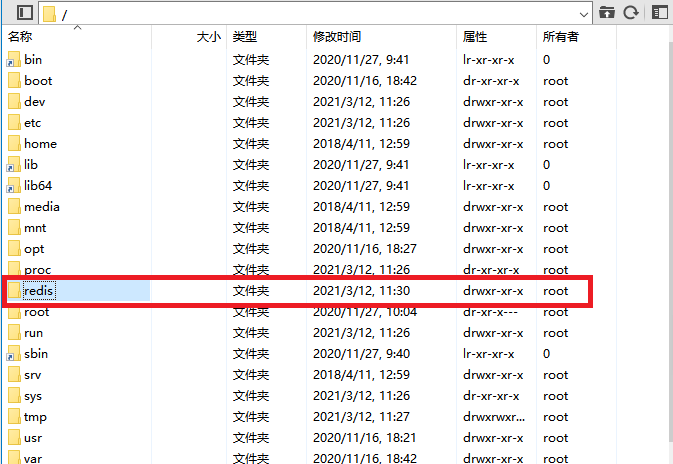Click the sbin row date 2020/11/27, 9:40
The height and width of the screenshot is (464, 673).
point(361,354)
